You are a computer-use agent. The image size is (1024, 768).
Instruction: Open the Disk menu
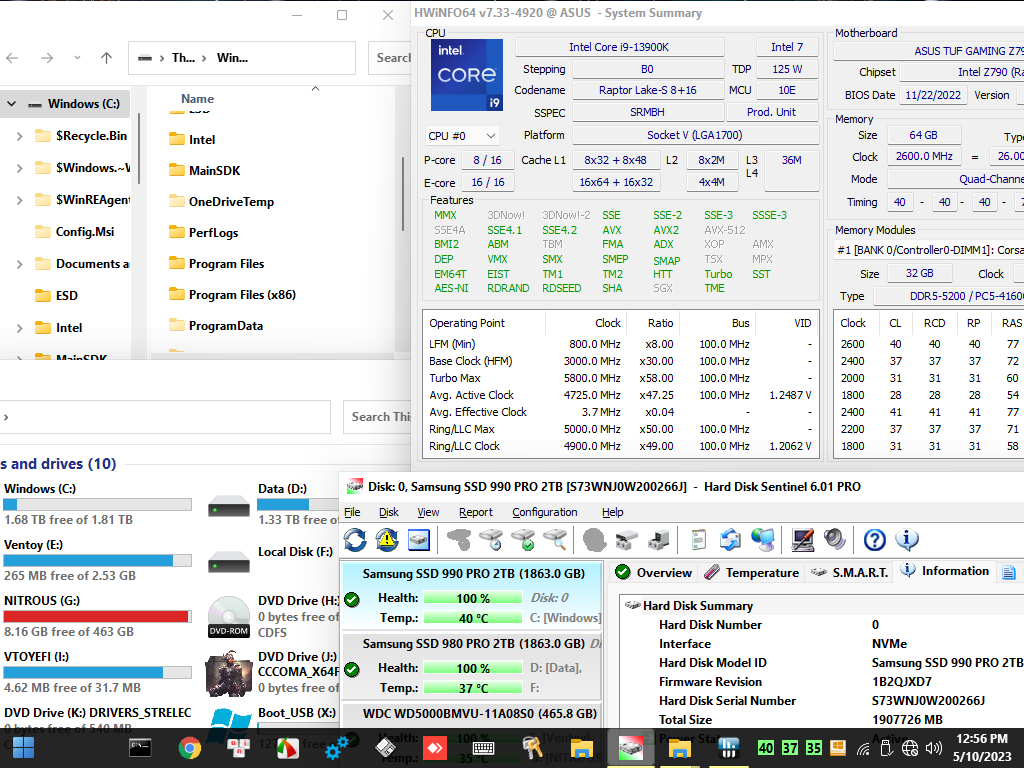click(x=389, y=512)
